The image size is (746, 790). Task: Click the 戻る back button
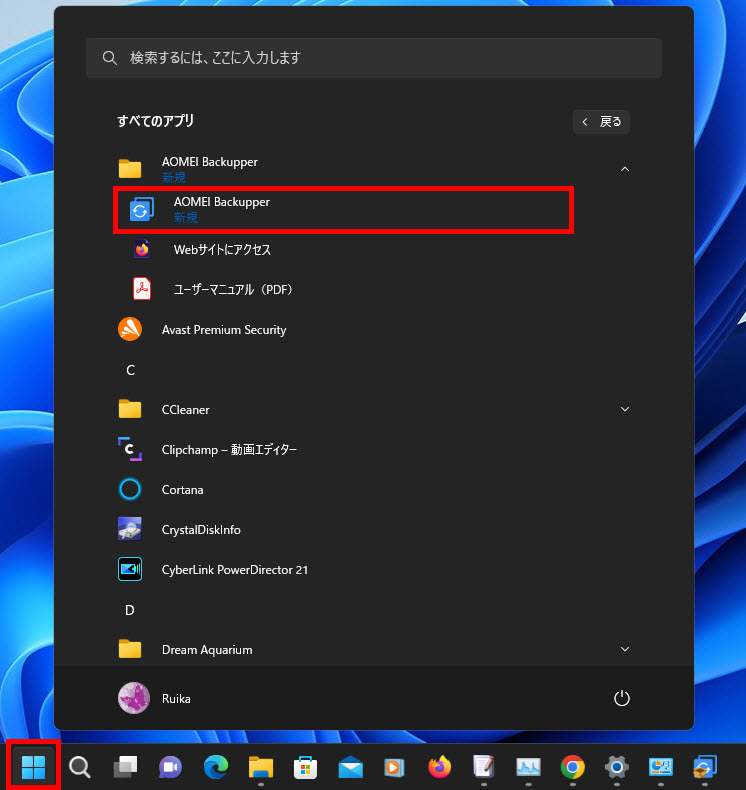(601, 122)
